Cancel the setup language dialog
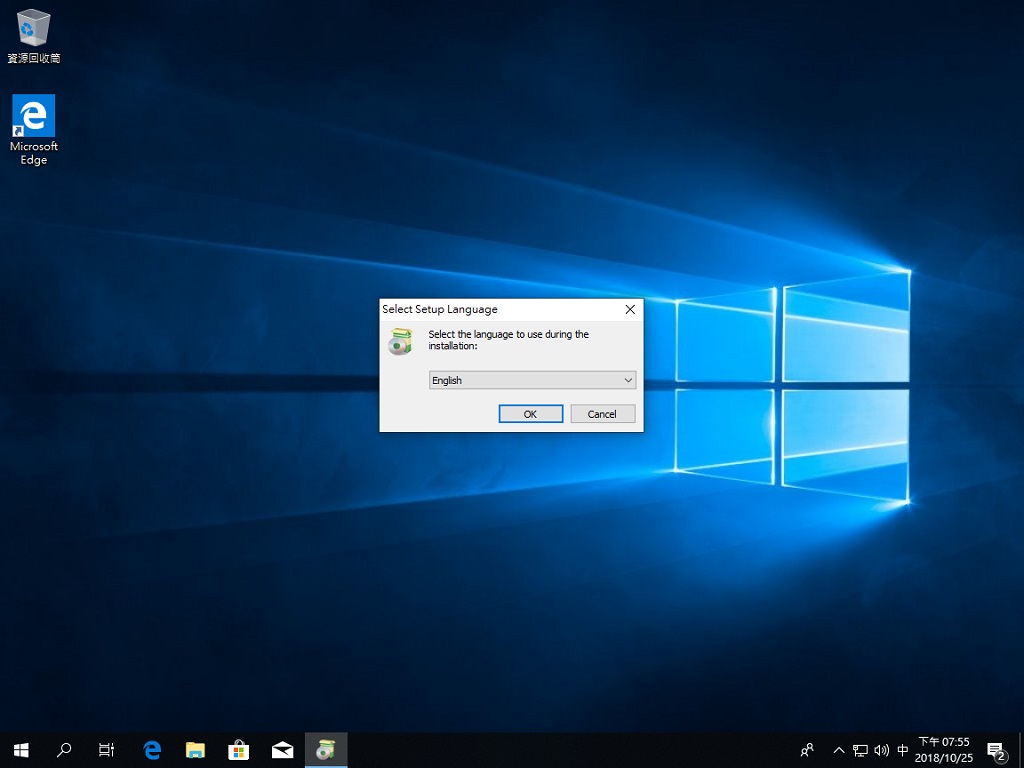 (602, 414)
